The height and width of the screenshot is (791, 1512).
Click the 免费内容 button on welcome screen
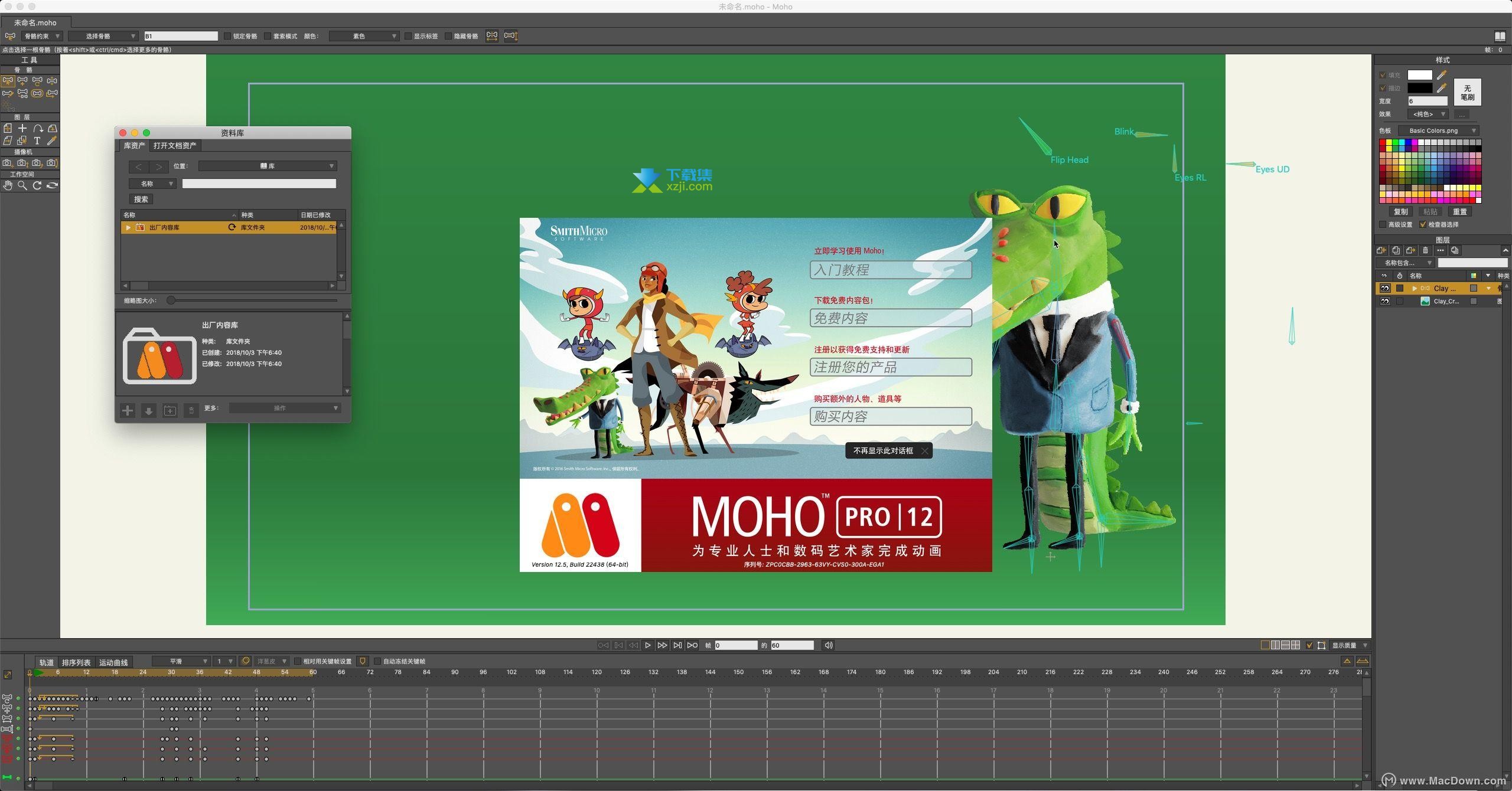[891, 318]
